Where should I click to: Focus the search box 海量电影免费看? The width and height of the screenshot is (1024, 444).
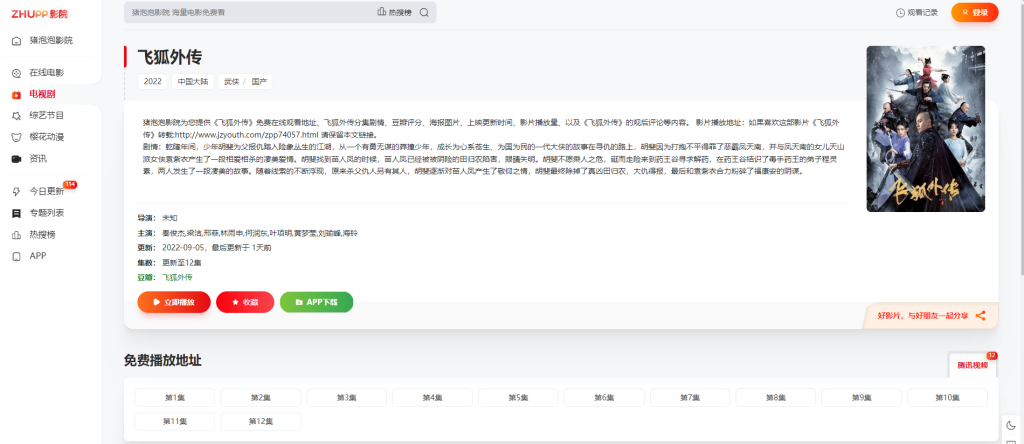[x=248, y=12]
